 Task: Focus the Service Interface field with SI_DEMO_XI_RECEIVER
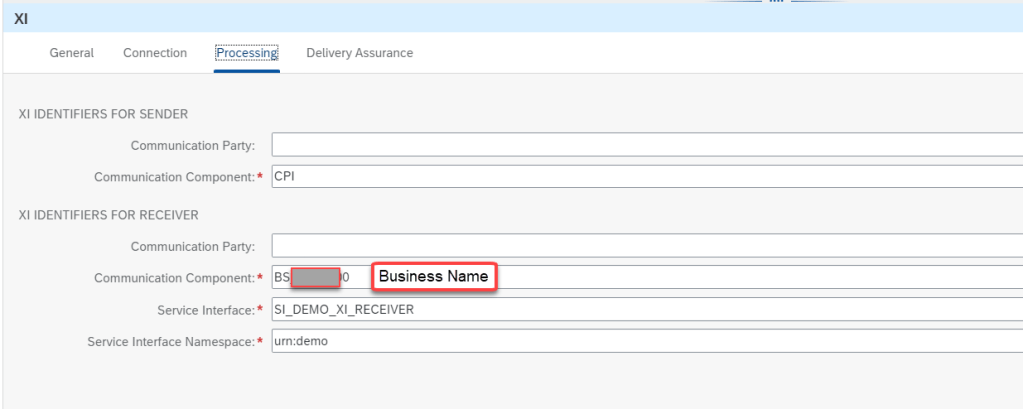tap(646, 309)
